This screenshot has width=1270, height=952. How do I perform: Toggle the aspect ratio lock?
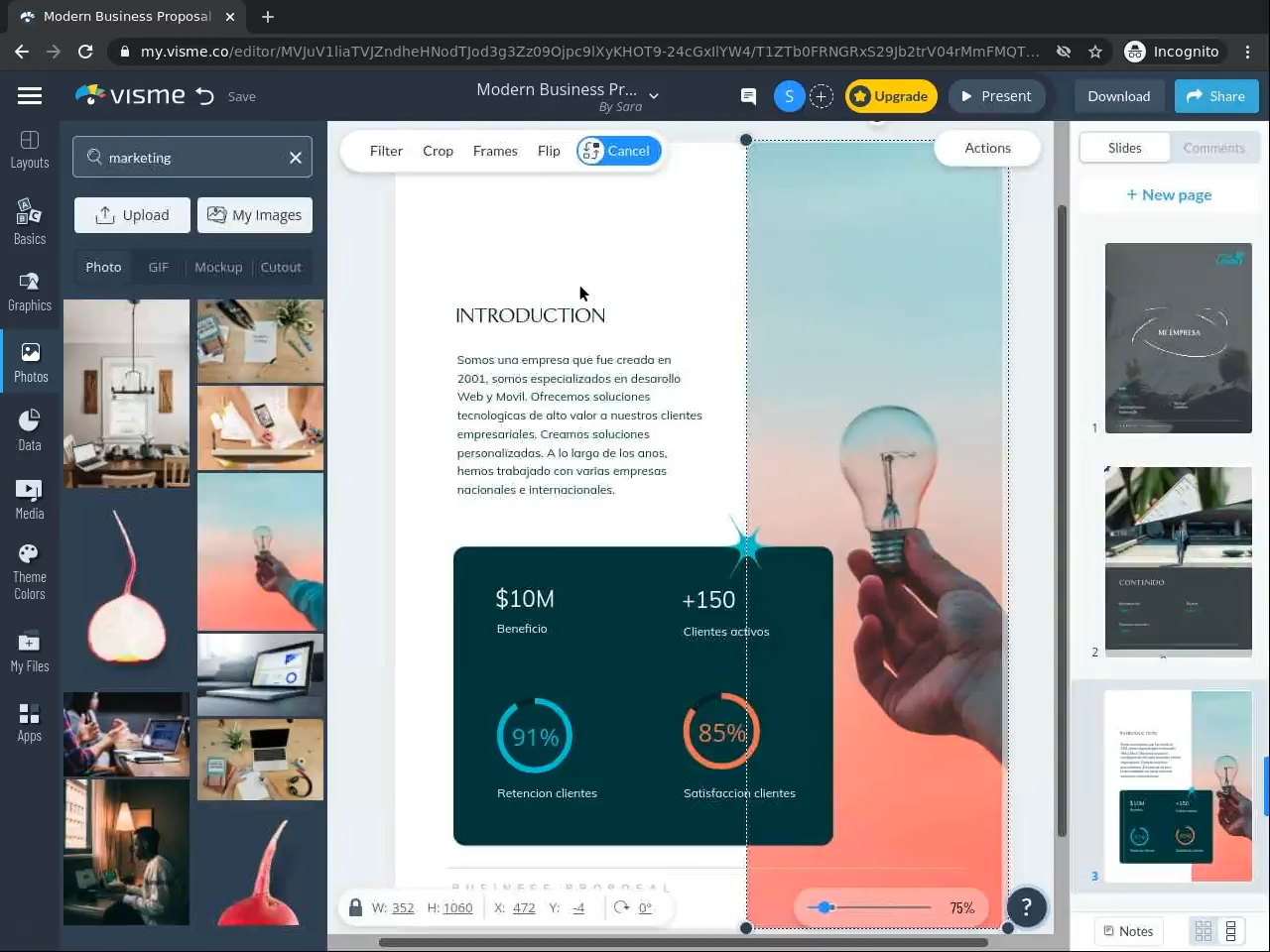[x=355, y=907]
